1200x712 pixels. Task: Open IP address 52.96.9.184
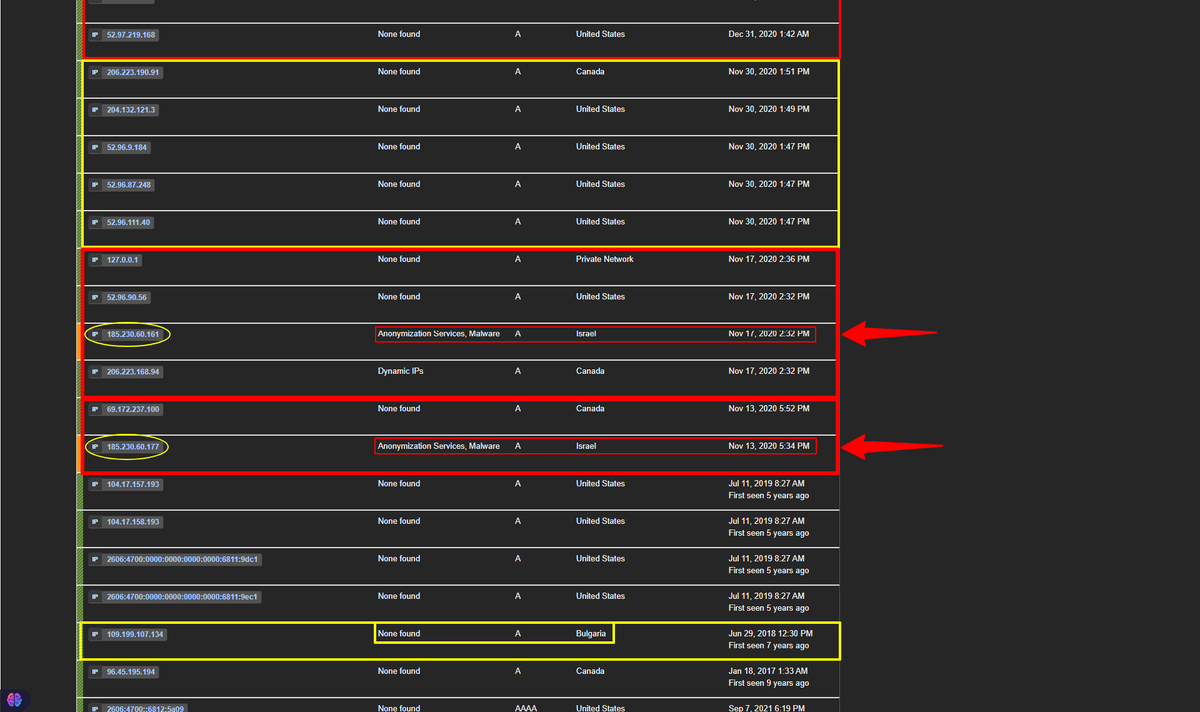tap(126, 147)
